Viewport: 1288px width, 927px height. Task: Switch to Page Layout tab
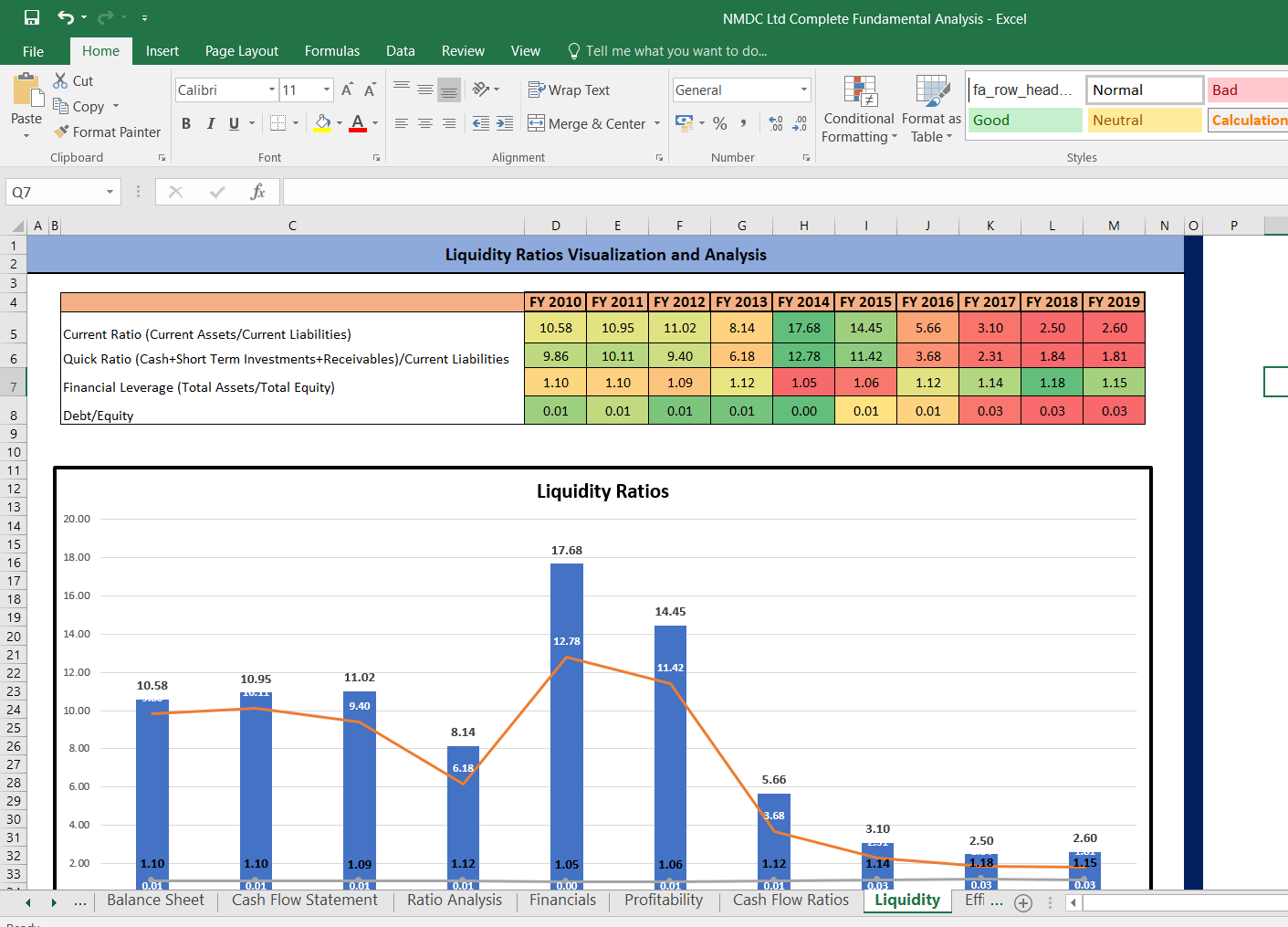click(242, 51)
